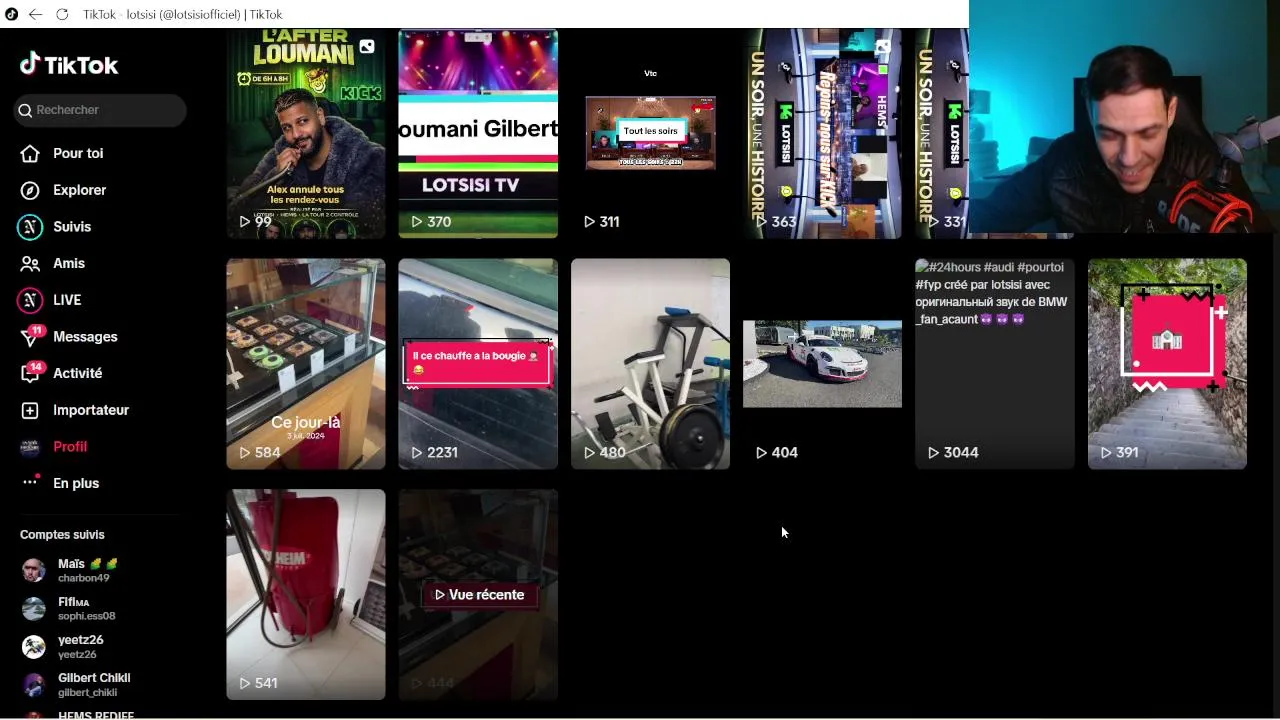Open the Amis page
The height and width of the screenshot is (720, 1280).
(69, 263)
